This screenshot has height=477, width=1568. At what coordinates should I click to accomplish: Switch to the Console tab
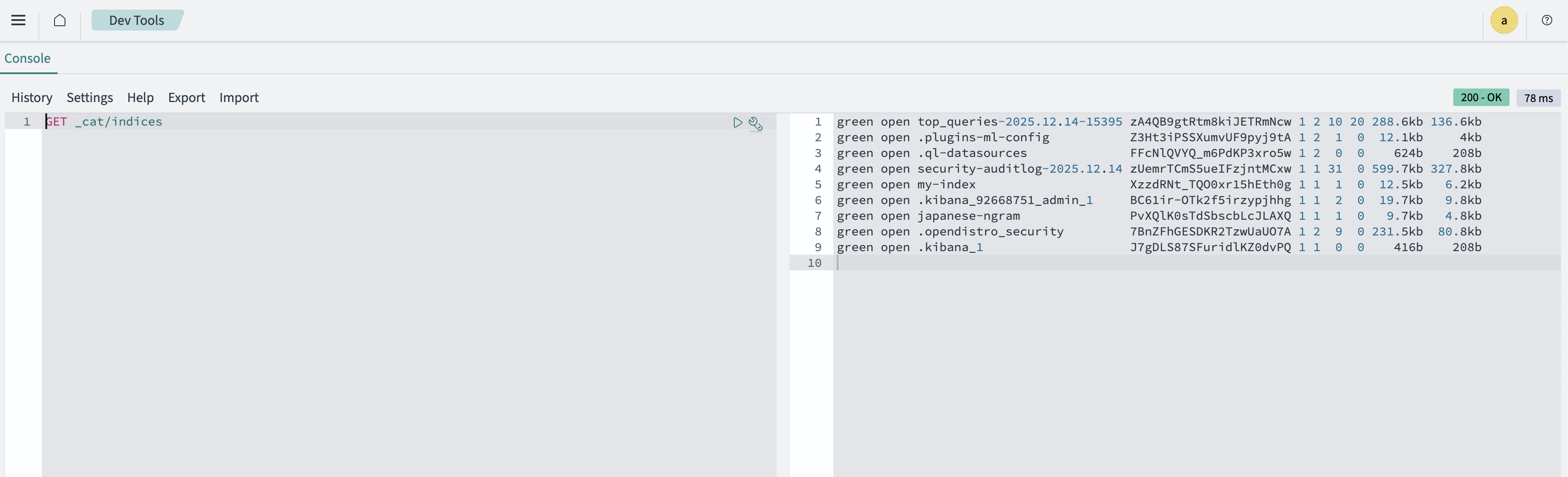27,58
